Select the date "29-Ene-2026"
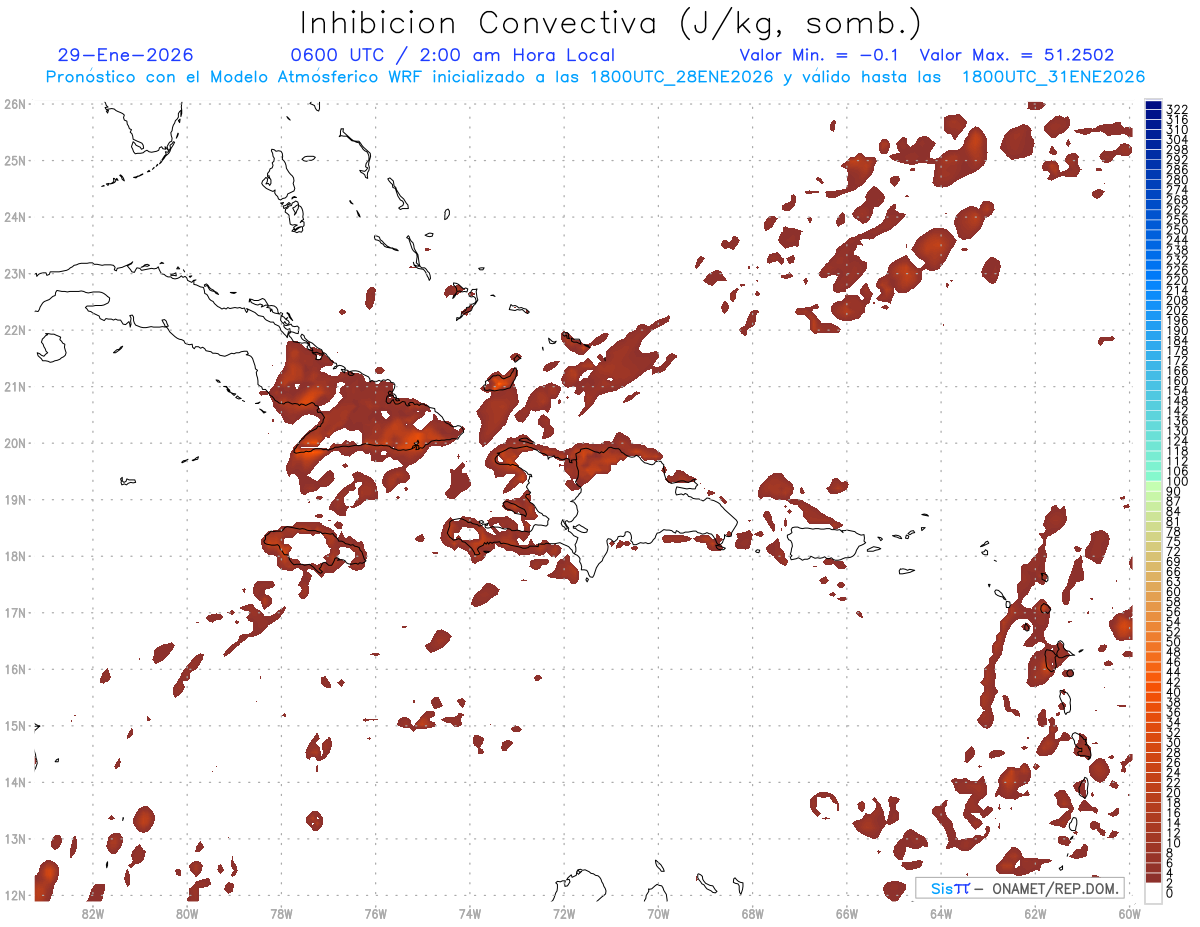The height and width of the screenshot is (927, 1200). coord(126,55)
